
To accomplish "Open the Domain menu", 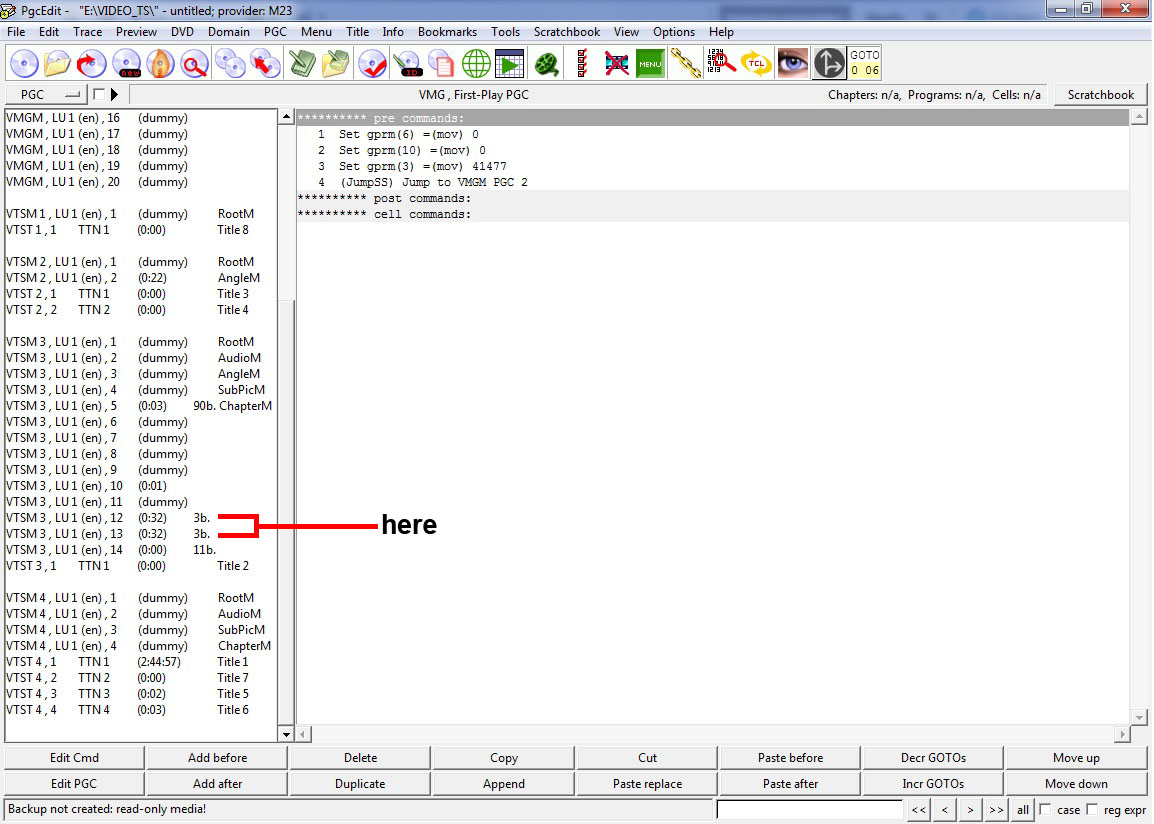I will point(228,32).
